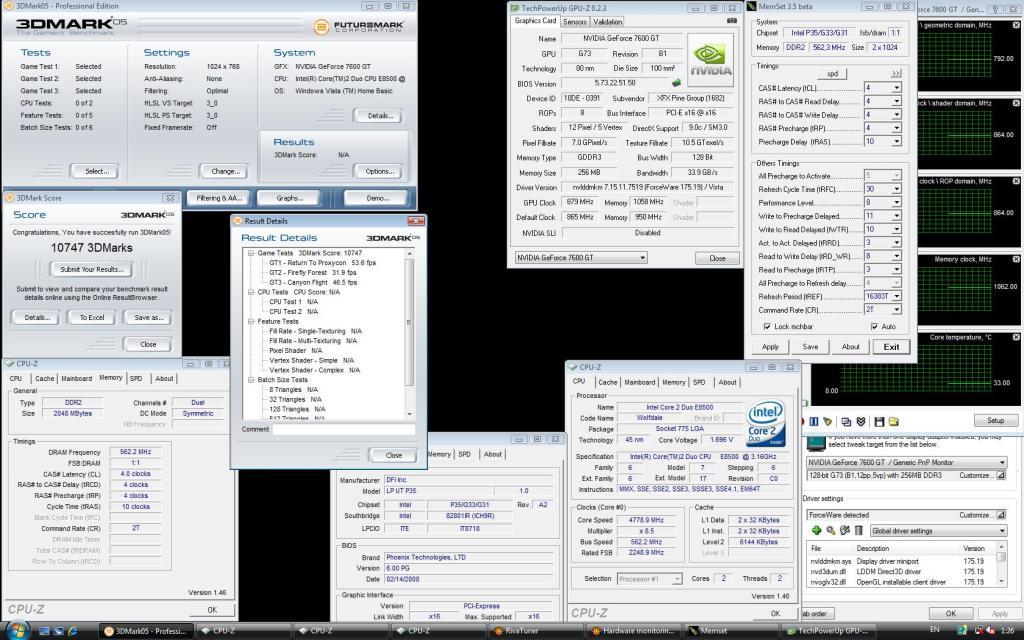This screenshot has height=640, width=1024.
Task: Collapse the Game Tests tree node
Action: click(251, 253)
